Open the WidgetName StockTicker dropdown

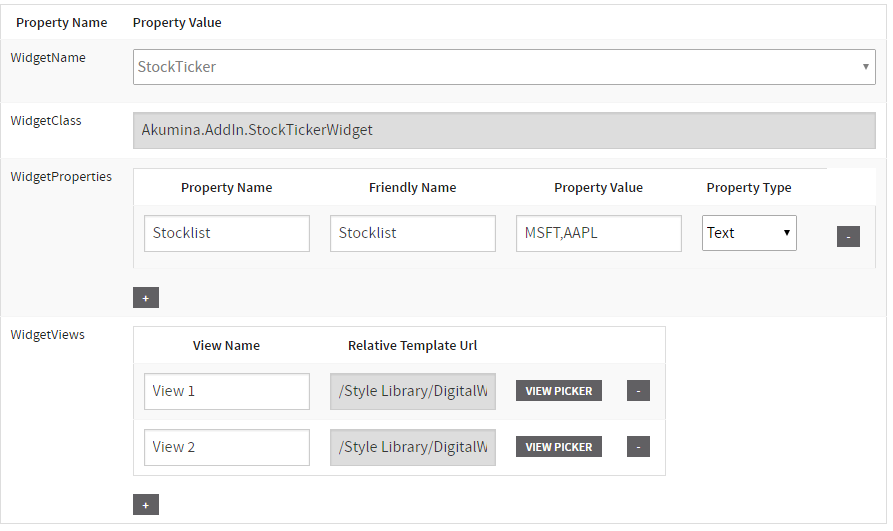coord(504,67)
